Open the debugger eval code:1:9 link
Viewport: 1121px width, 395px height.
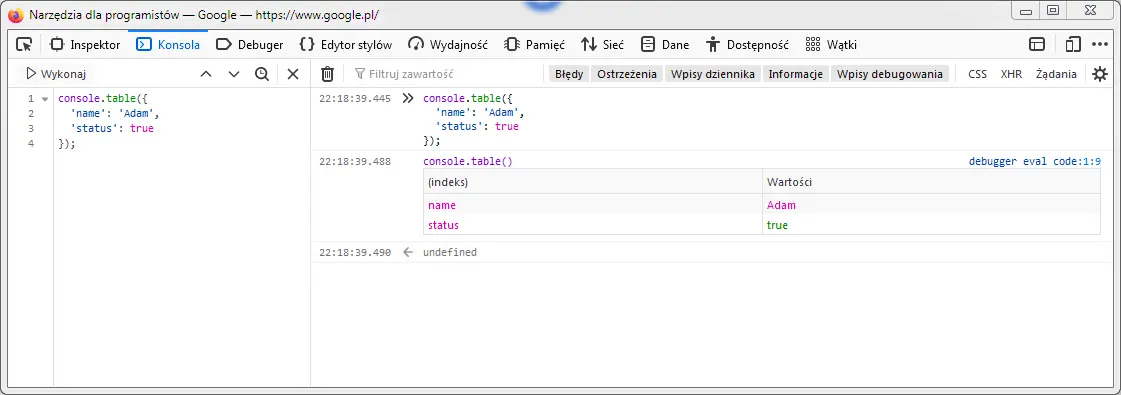[1034, 161]
